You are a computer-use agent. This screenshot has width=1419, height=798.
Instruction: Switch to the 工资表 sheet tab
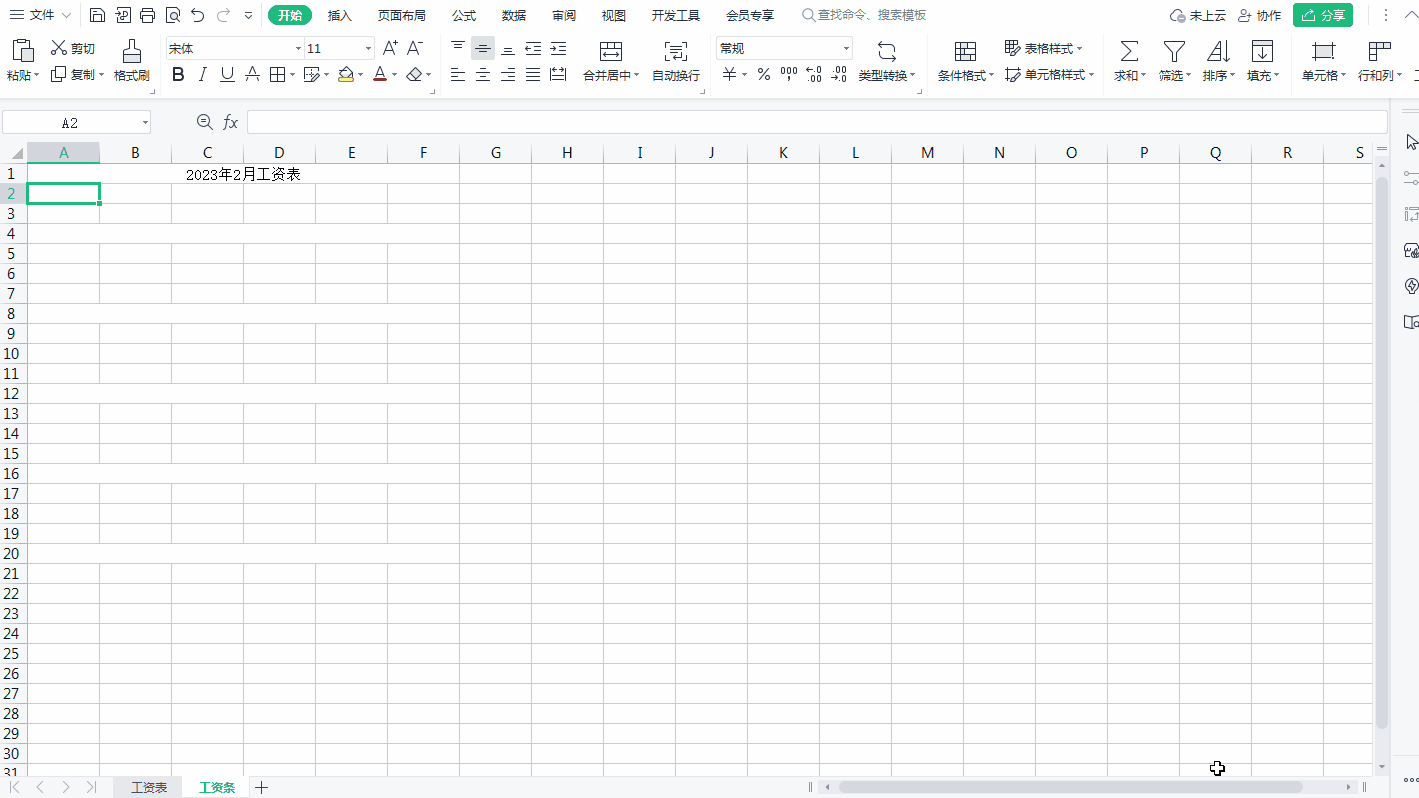click(149, 787)
